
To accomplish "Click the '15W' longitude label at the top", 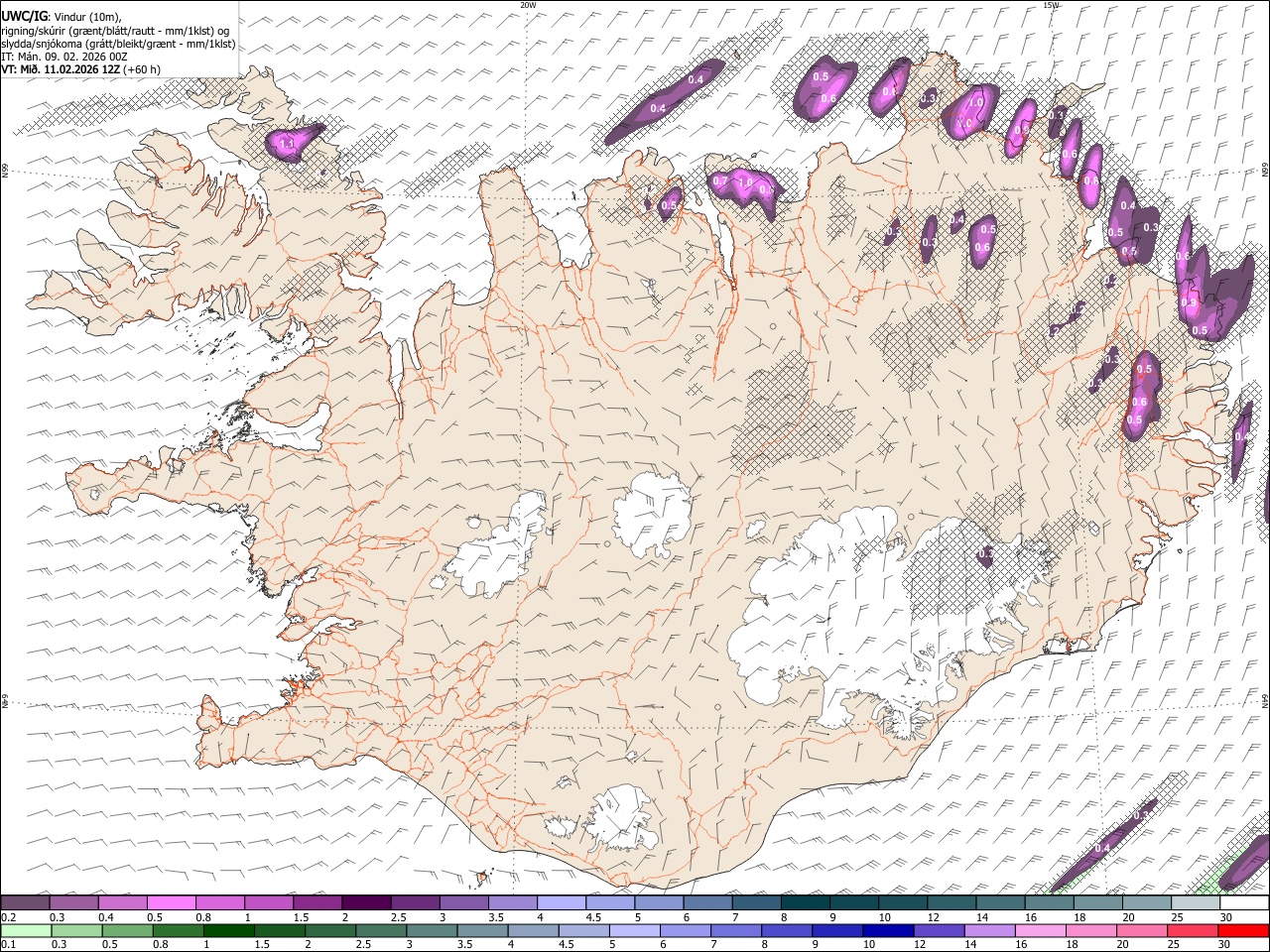I will pos(1052,5).
